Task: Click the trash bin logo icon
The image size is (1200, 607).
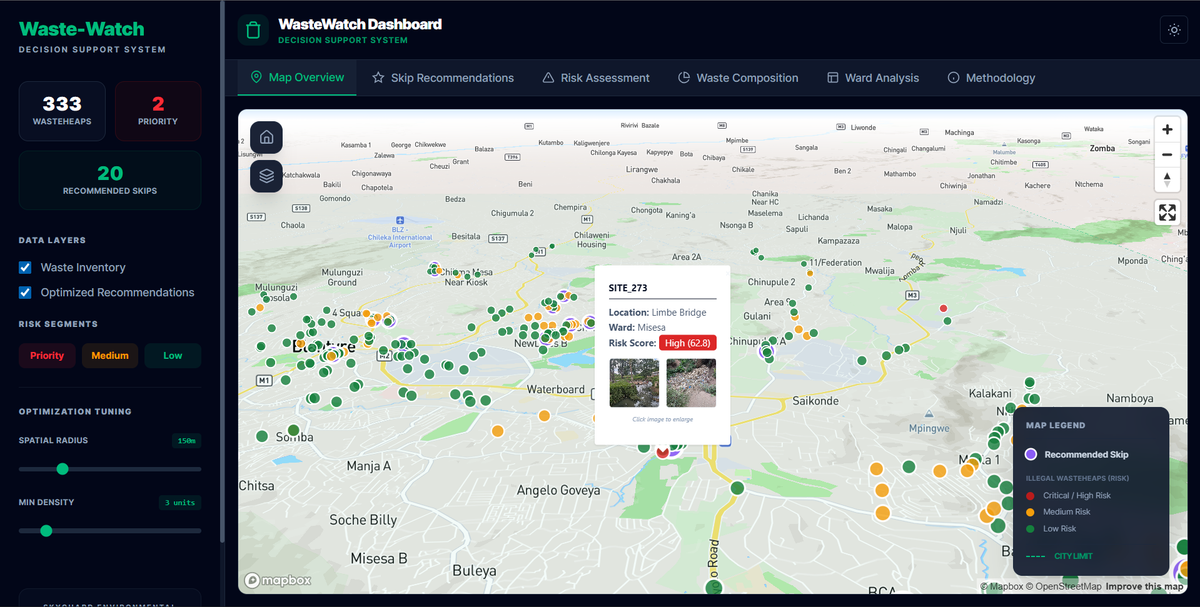Action: (x=254, y=30)
